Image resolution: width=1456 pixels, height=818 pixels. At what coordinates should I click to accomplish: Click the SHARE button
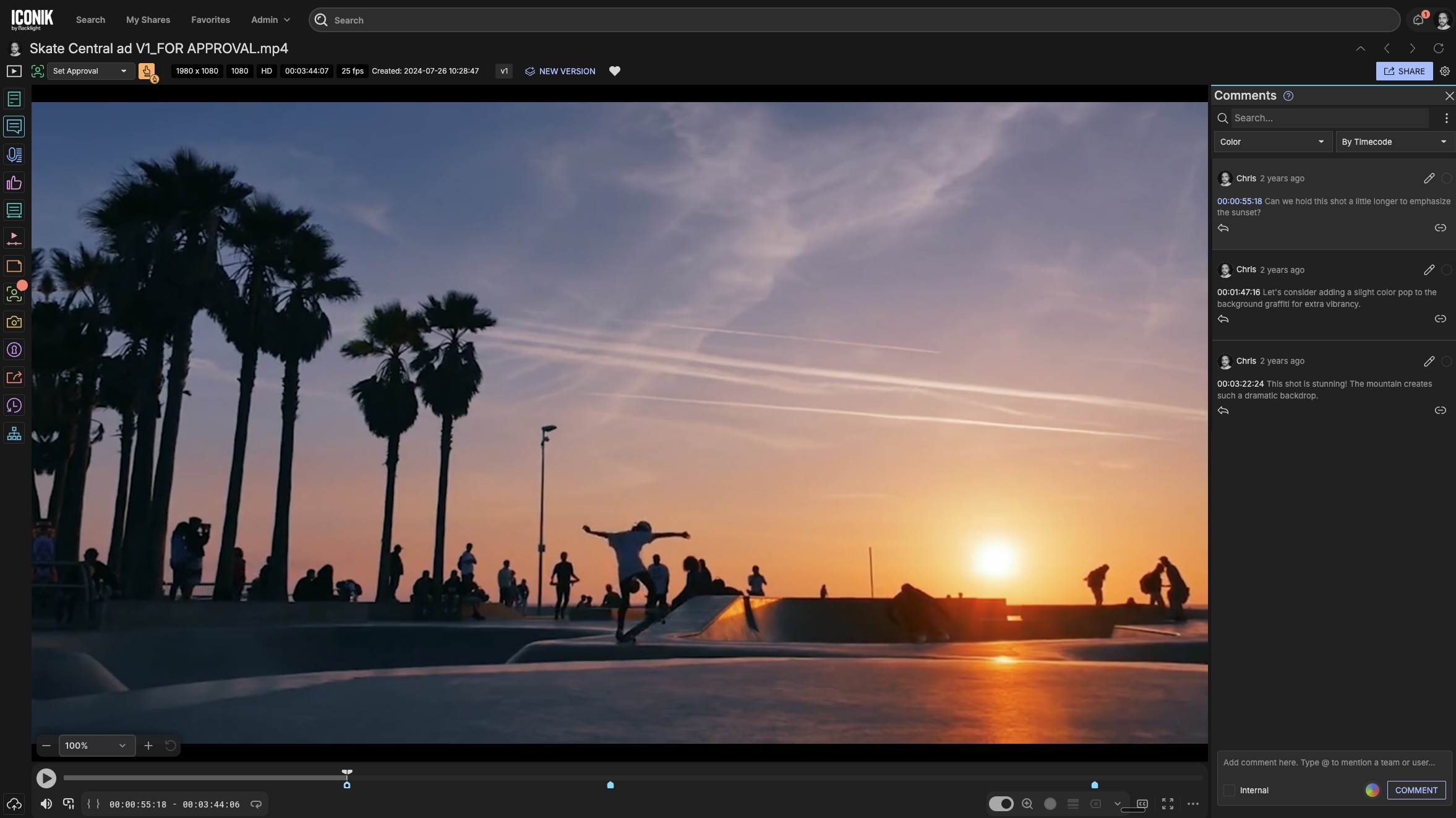(x=1404, y=71)
